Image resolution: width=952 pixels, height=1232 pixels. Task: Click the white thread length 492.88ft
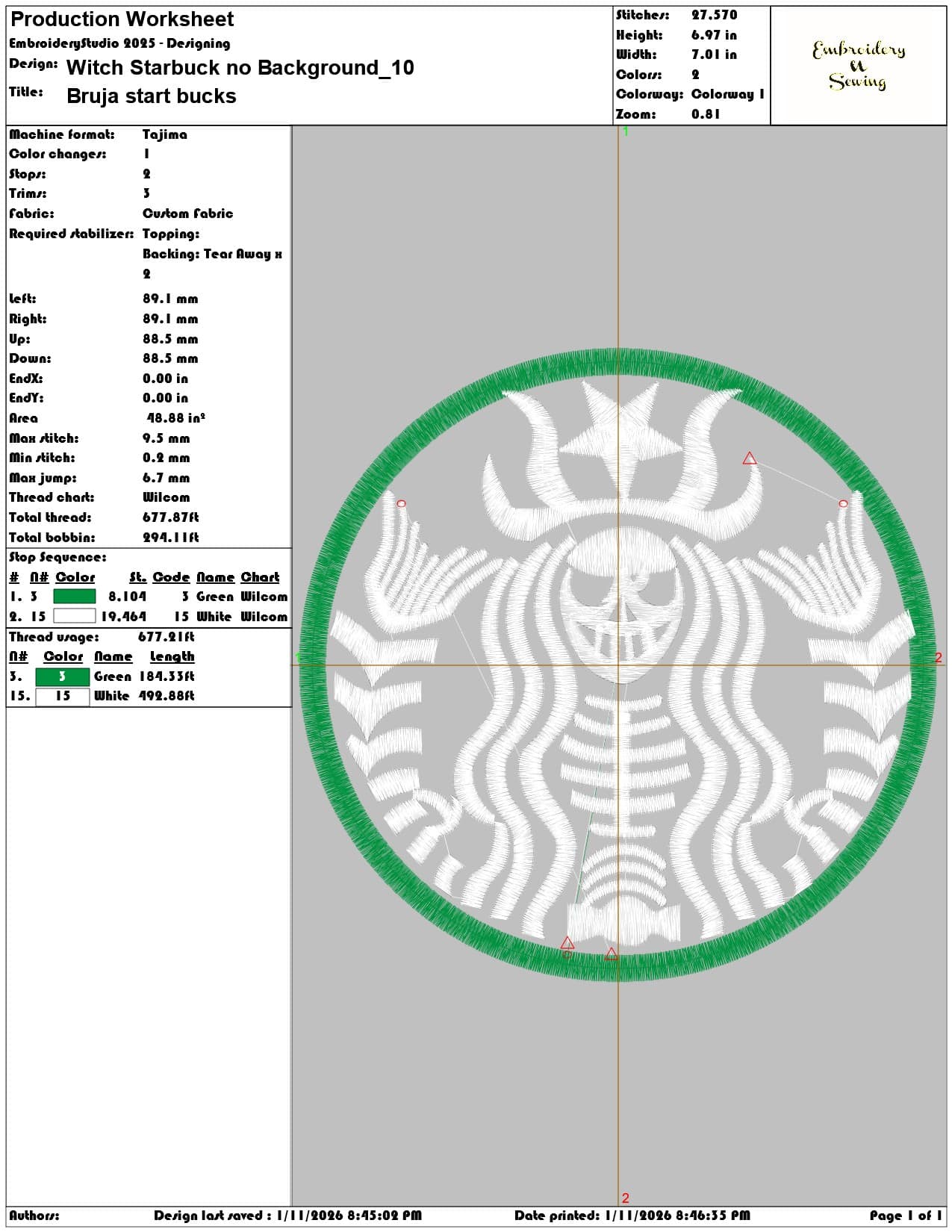click(x=167, y=696)
